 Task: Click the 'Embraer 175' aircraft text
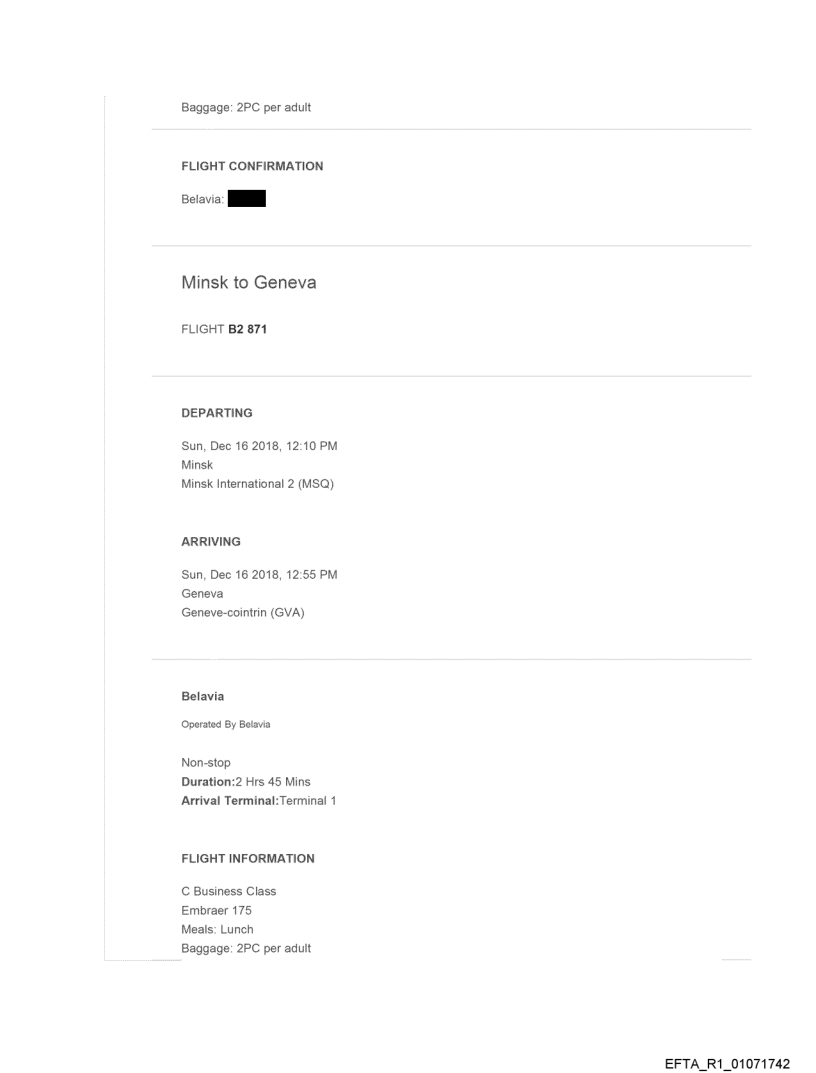(215, 910)
